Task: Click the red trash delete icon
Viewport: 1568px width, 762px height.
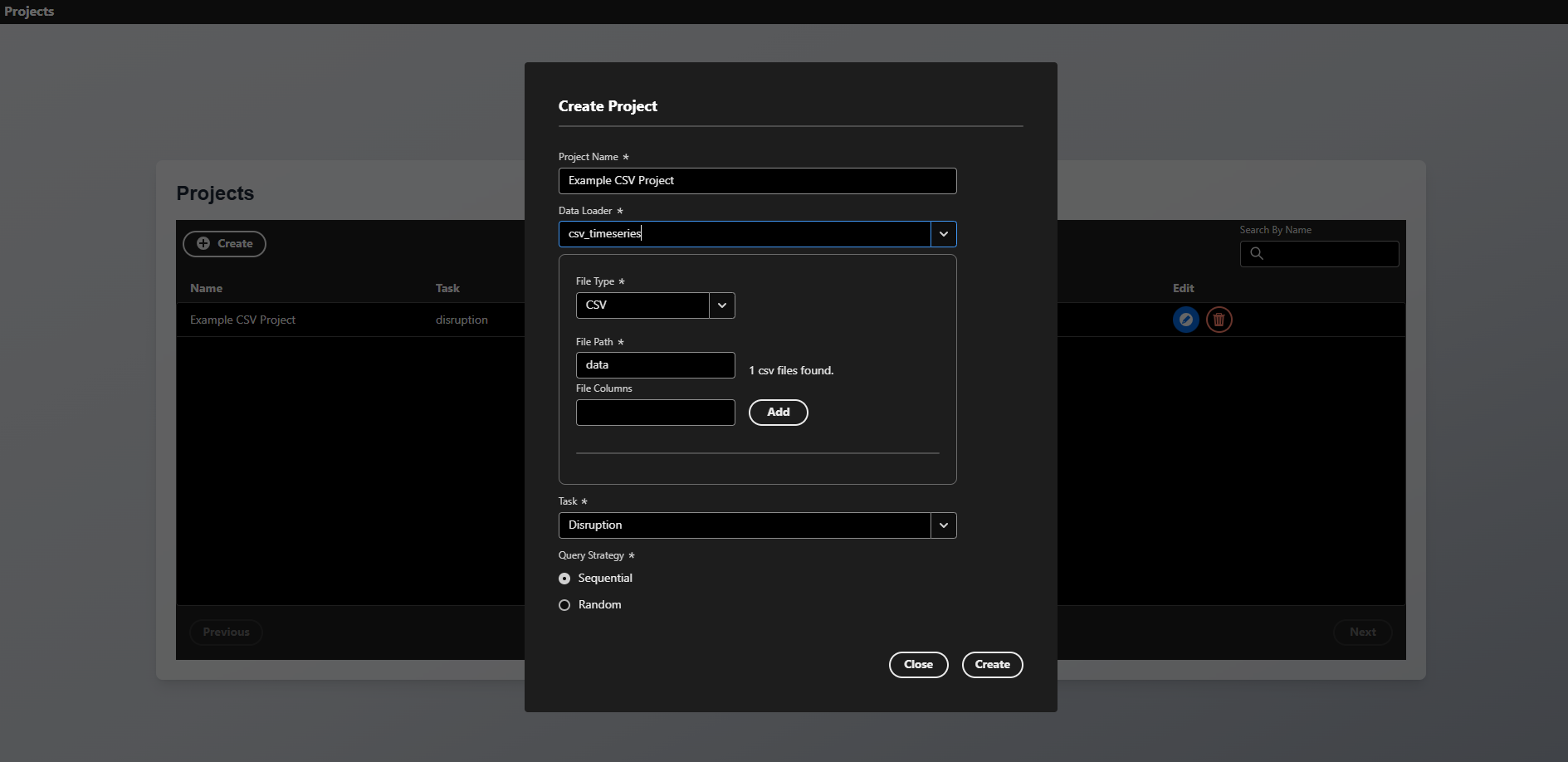Action: [1219, 320]
